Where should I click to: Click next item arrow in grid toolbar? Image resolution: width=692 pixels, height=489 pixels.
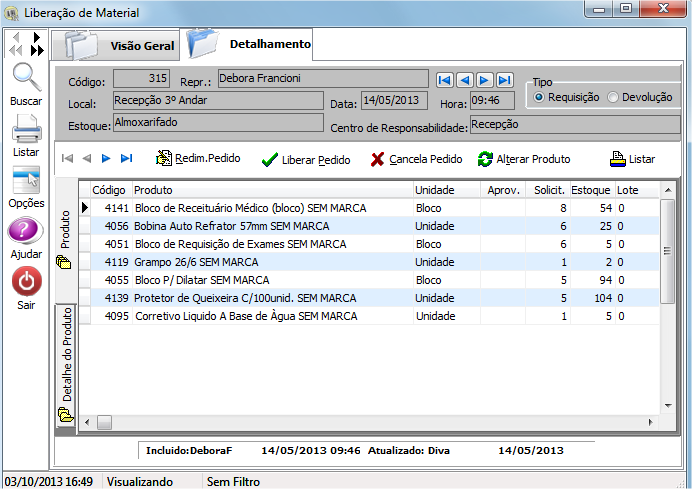point(107,159)
